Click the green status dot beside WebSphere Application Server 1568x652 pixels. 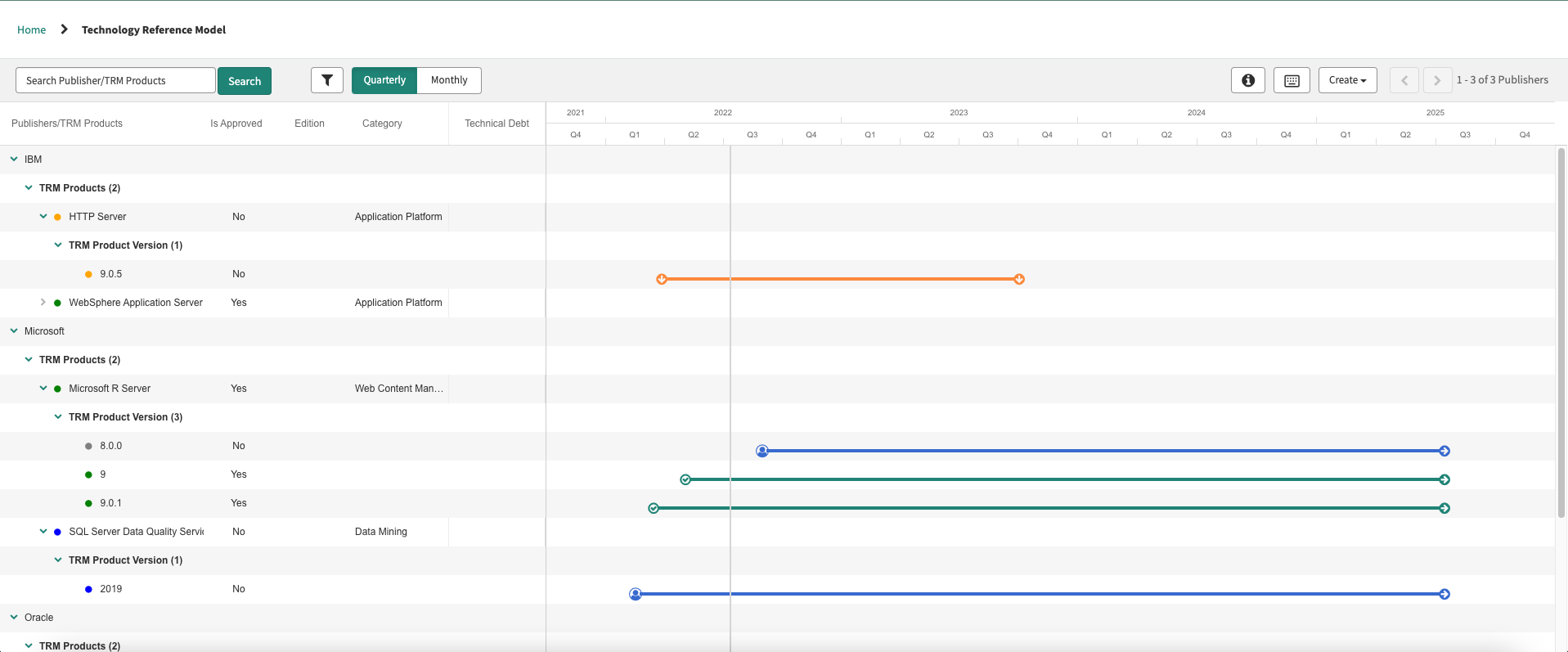(57, 303)
